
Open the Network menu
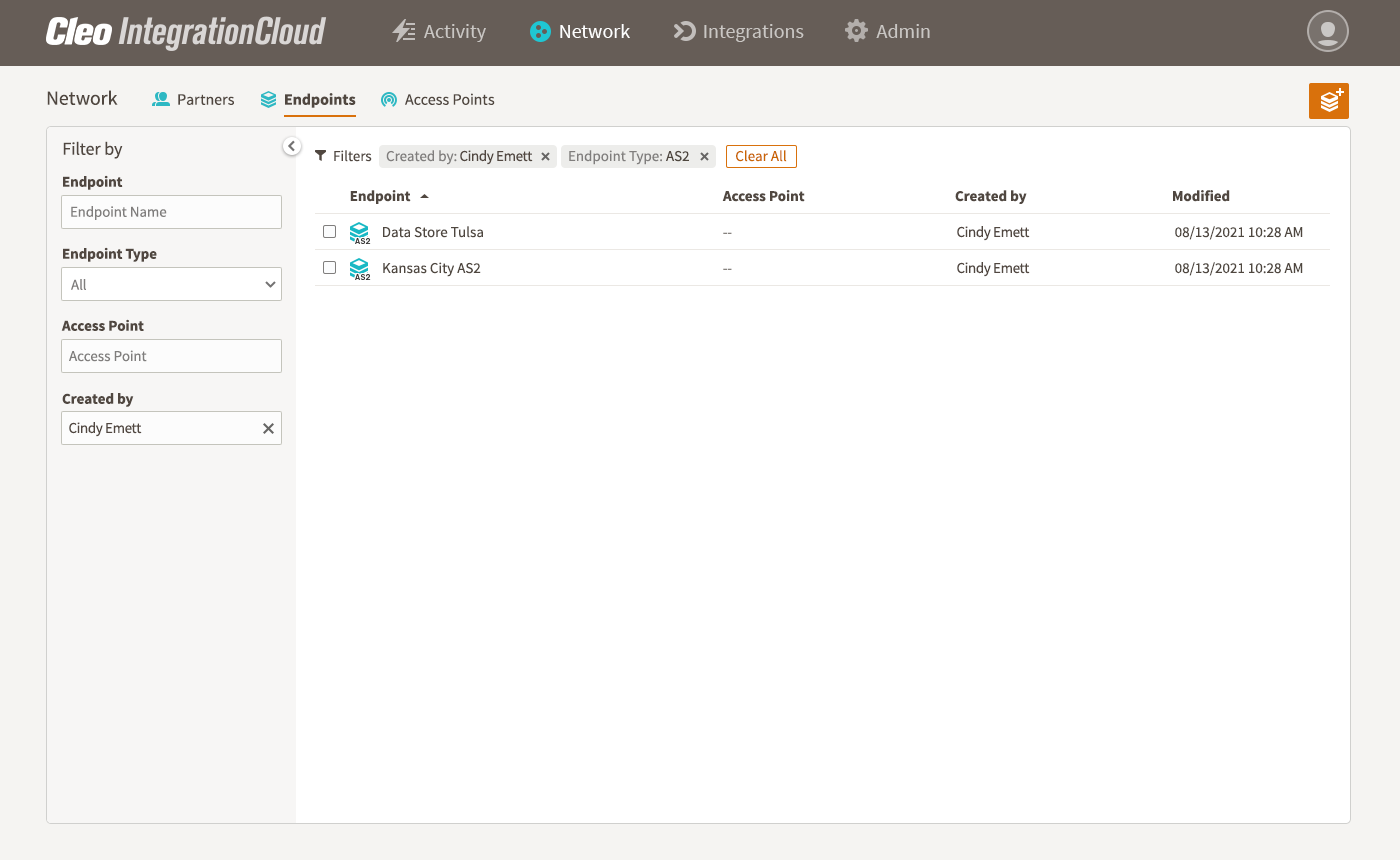[580, 32]
